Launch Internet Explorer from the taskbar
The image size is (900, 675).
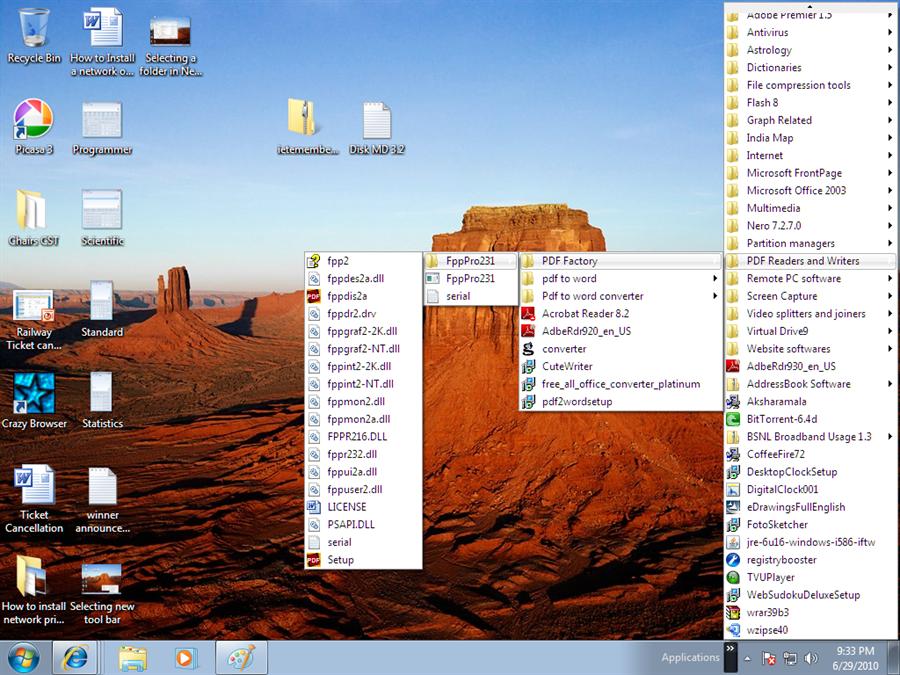coord(77,658)
